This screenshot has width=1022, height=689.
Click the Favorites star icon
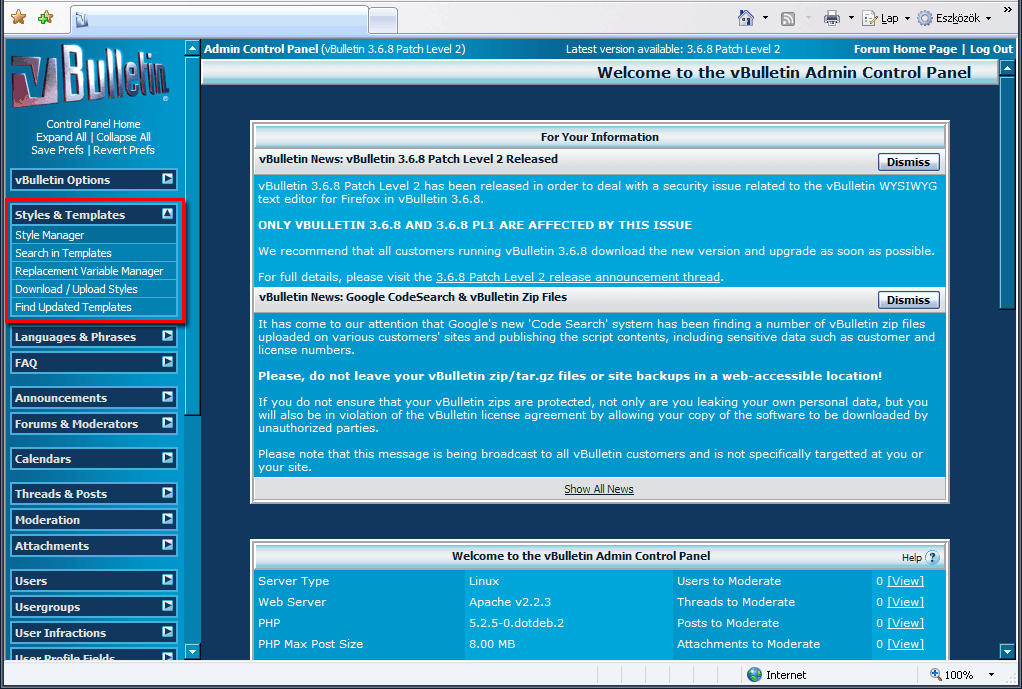click(x=18, y=18)
